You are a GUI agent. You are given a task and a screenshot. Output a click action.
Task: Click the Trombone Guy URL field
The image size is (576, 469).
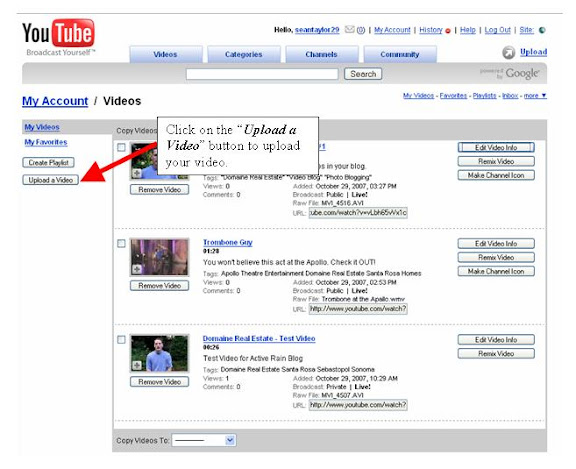pyautogui.click(x=358, y=309)
